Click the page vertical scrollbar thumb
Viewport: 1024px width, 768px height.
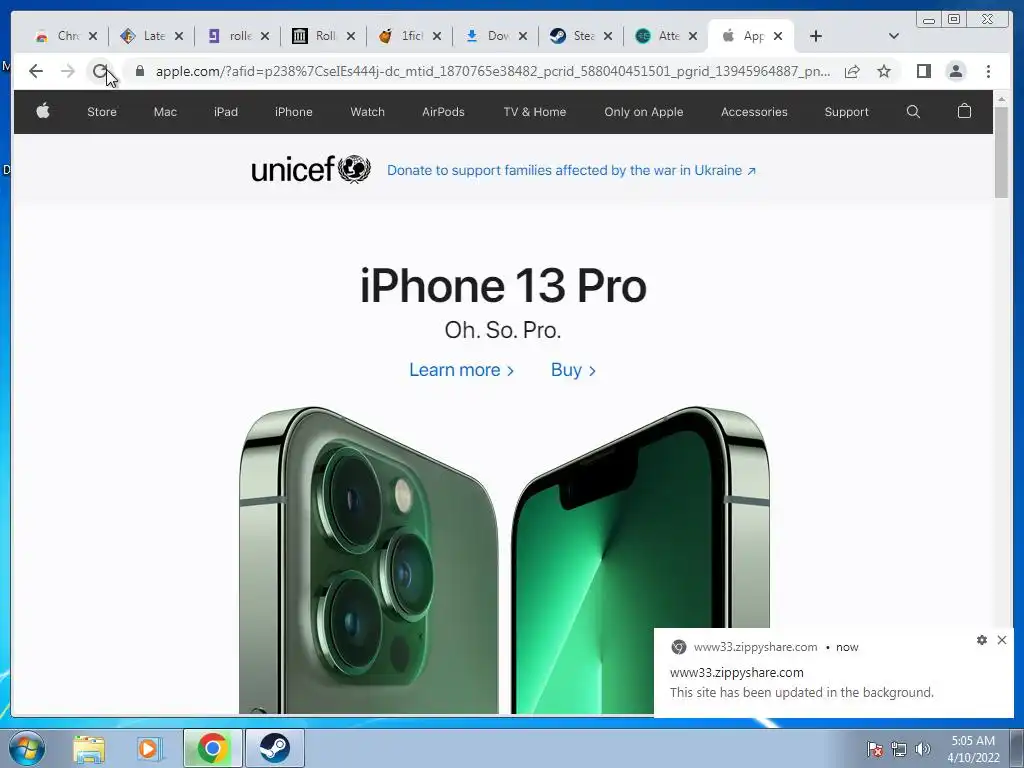[1002, 152]
